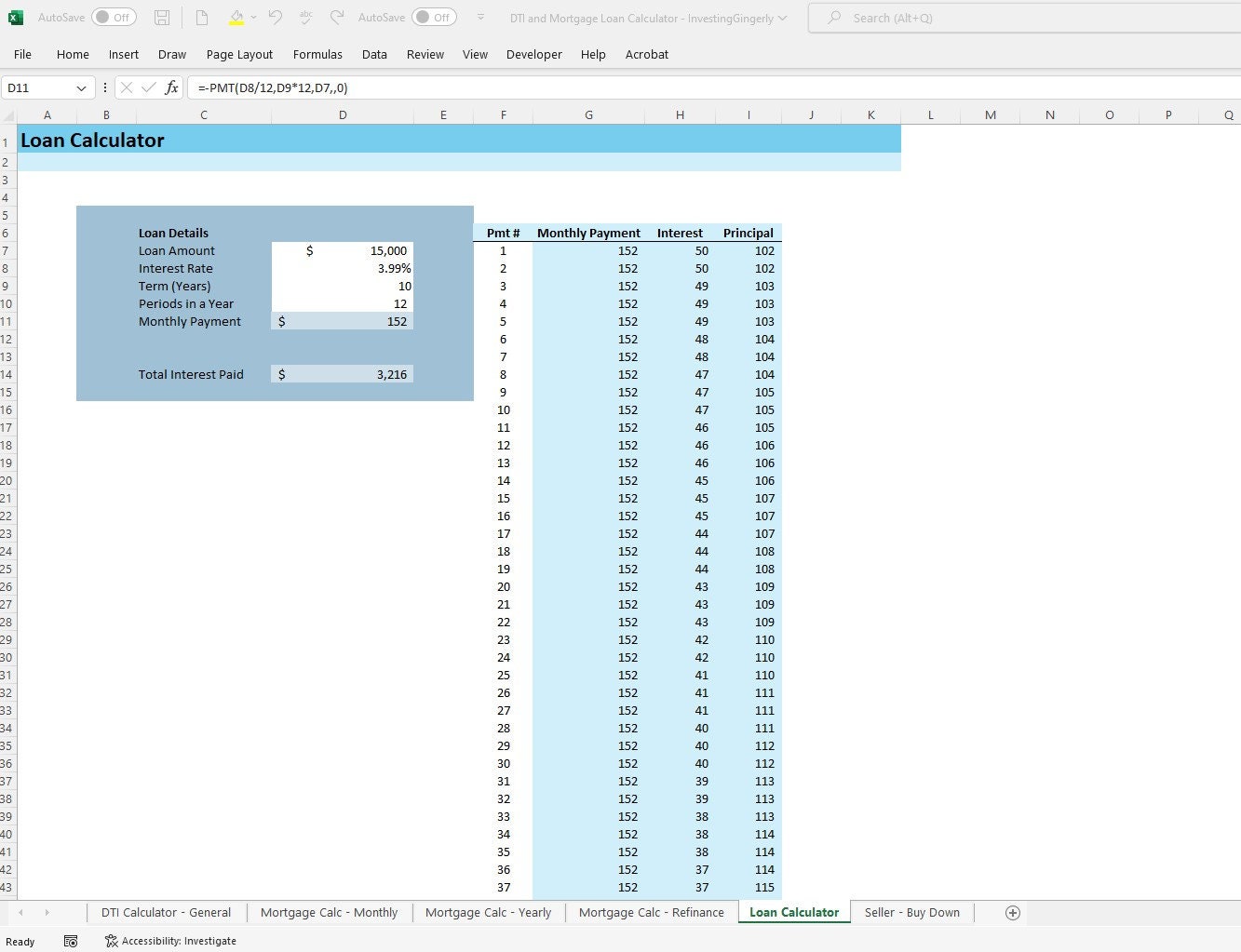Add a new worksheet with the plus button

point(1013,912)
